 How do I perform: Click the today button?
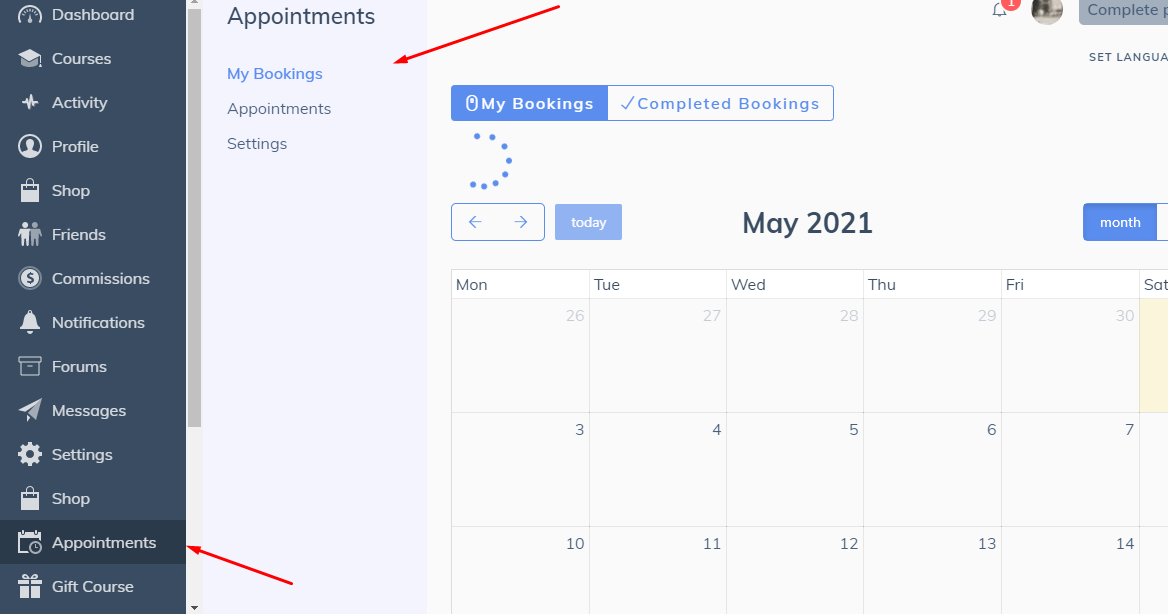click(588, 222)
